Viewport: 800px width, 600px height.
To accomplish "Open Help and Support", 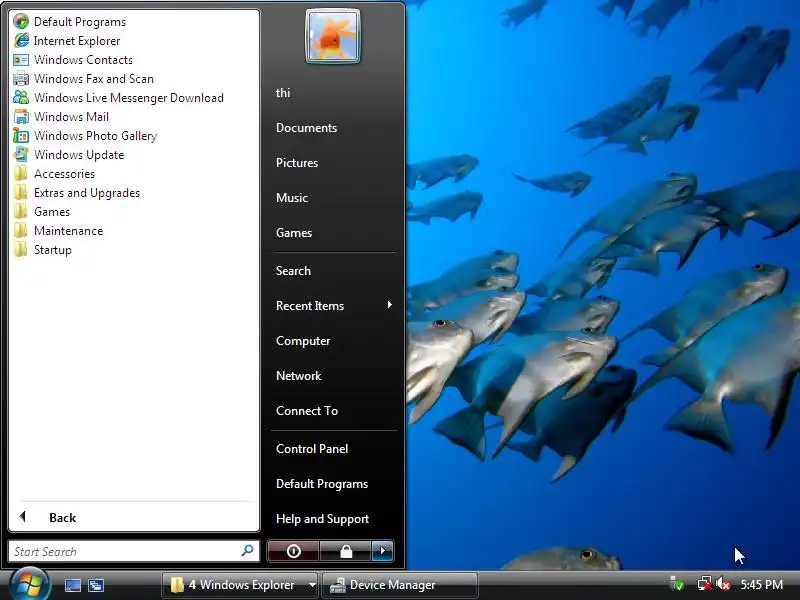I will 322,519.
